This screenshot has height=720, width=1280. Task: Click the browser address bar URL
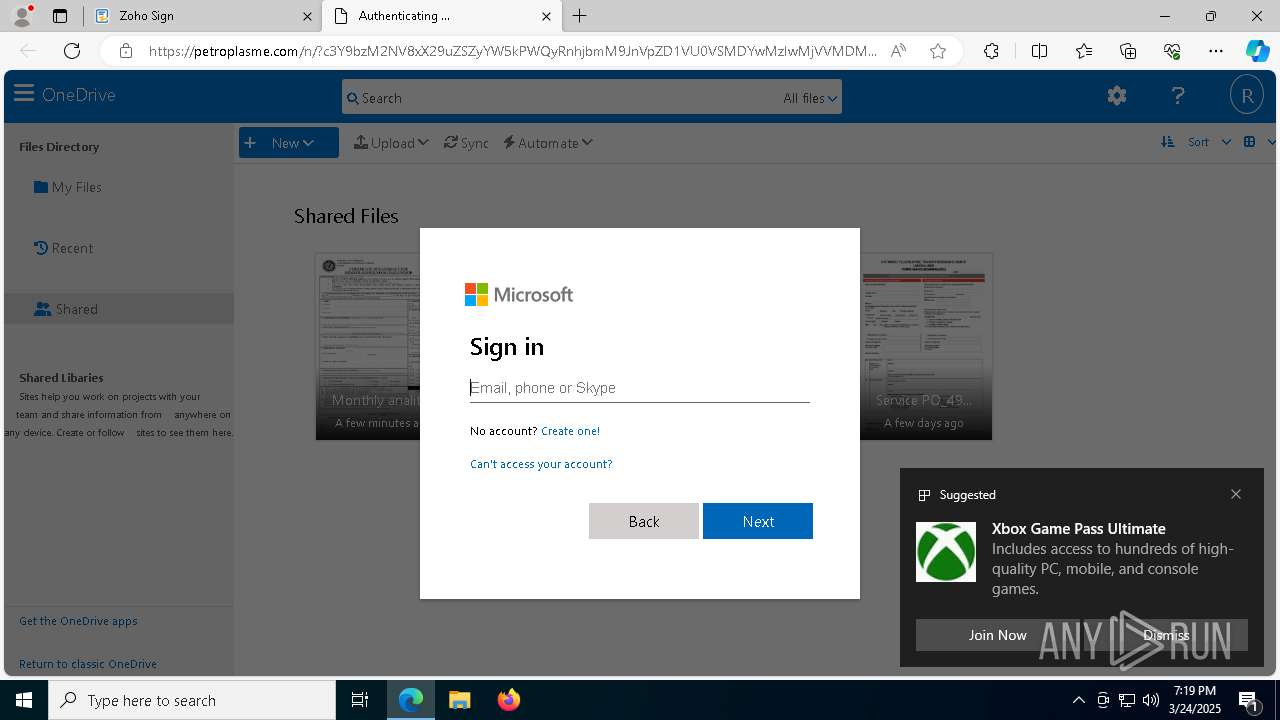pyautogui.click(x=512, y=51)
